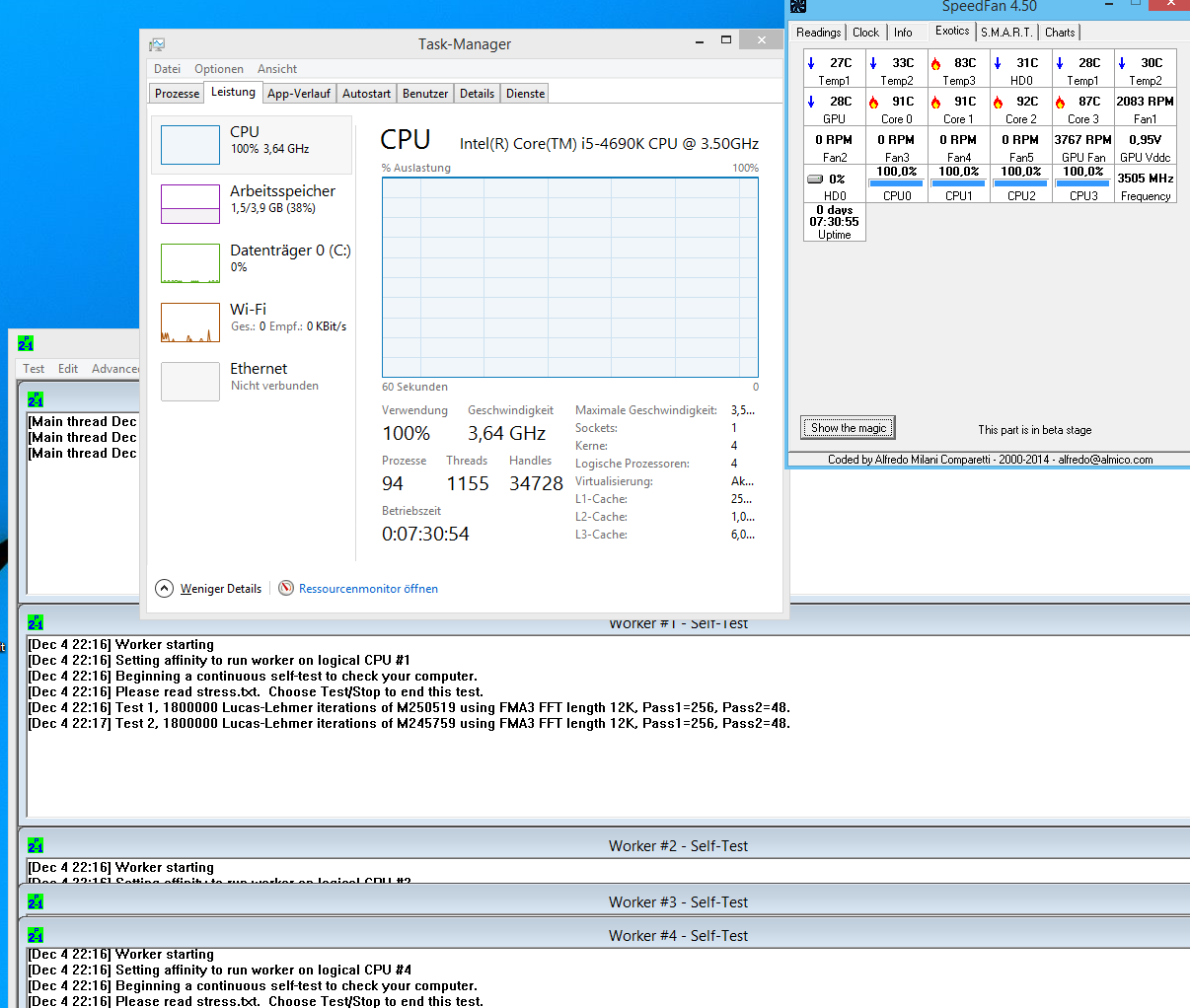Click Main thread window icon in Prime95
The height and width of the screenshot is (1008, 1190).
click(x=36, y=400)
